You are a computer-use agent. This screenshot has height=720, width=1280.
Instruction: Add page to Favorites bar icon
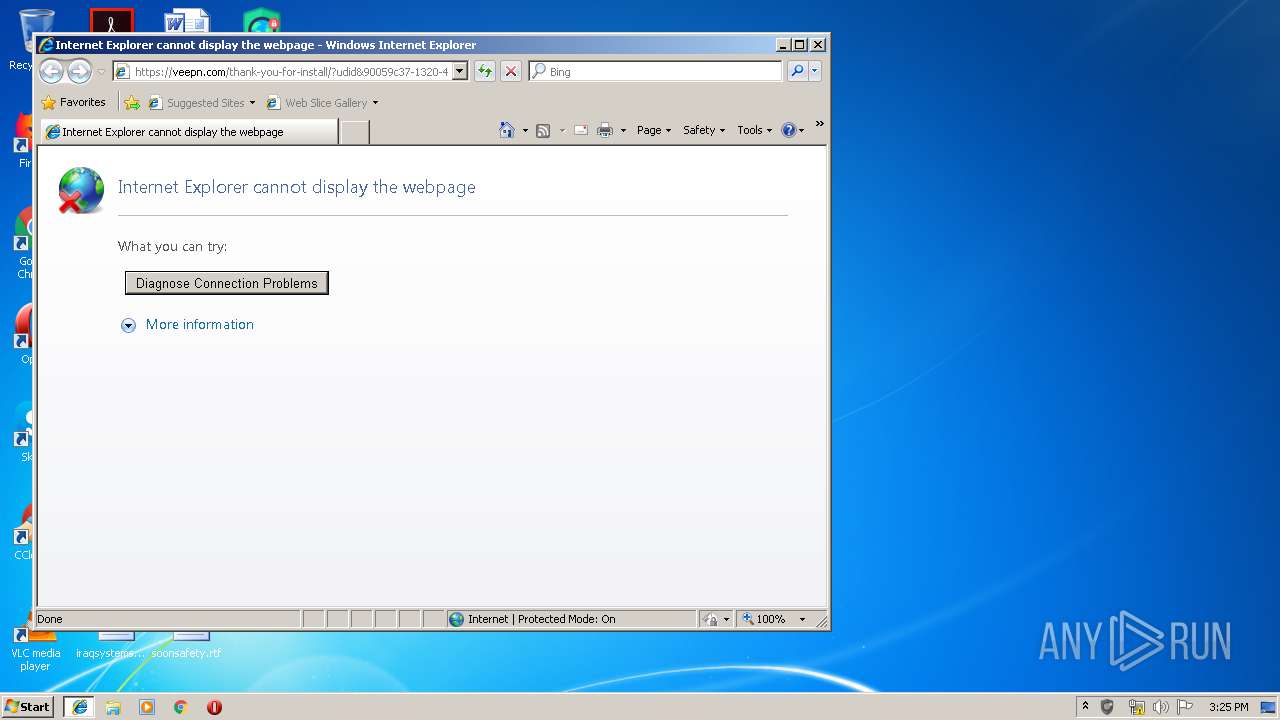point(131,102)
